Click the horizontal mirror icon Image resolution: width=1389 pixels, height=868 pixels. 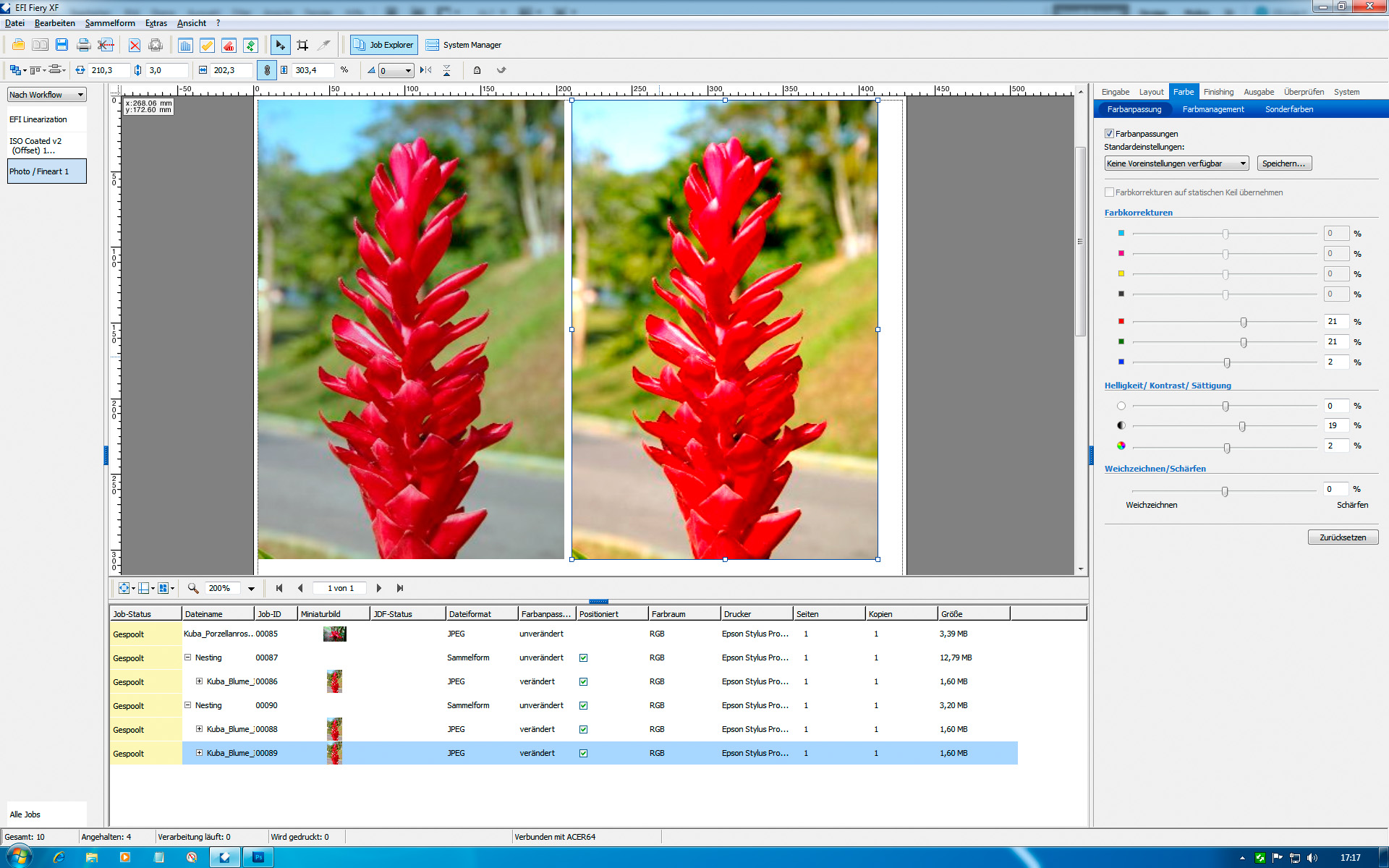click(425, 70)
